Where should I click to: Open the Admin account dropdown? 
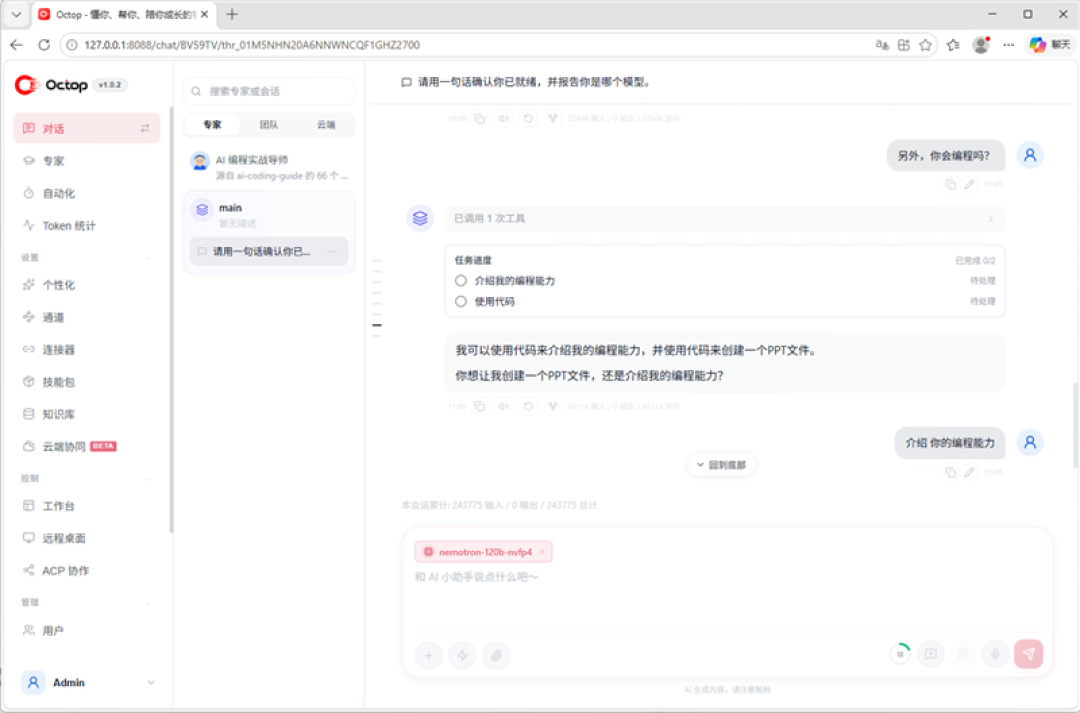tap(88, 682)
